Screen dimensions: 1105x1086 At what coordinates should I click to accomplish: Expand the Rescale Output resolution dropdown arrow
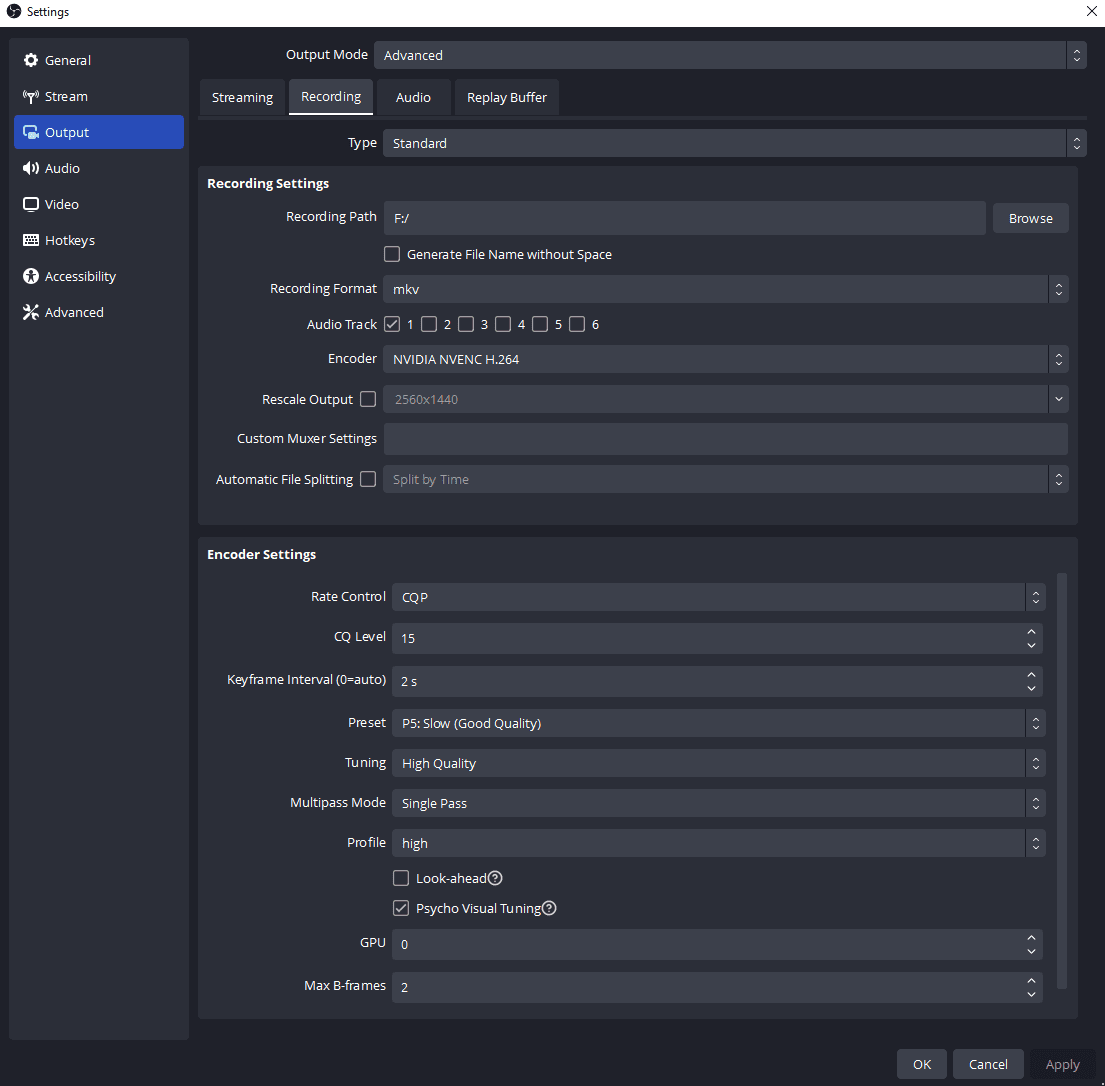click(1058, 399)
